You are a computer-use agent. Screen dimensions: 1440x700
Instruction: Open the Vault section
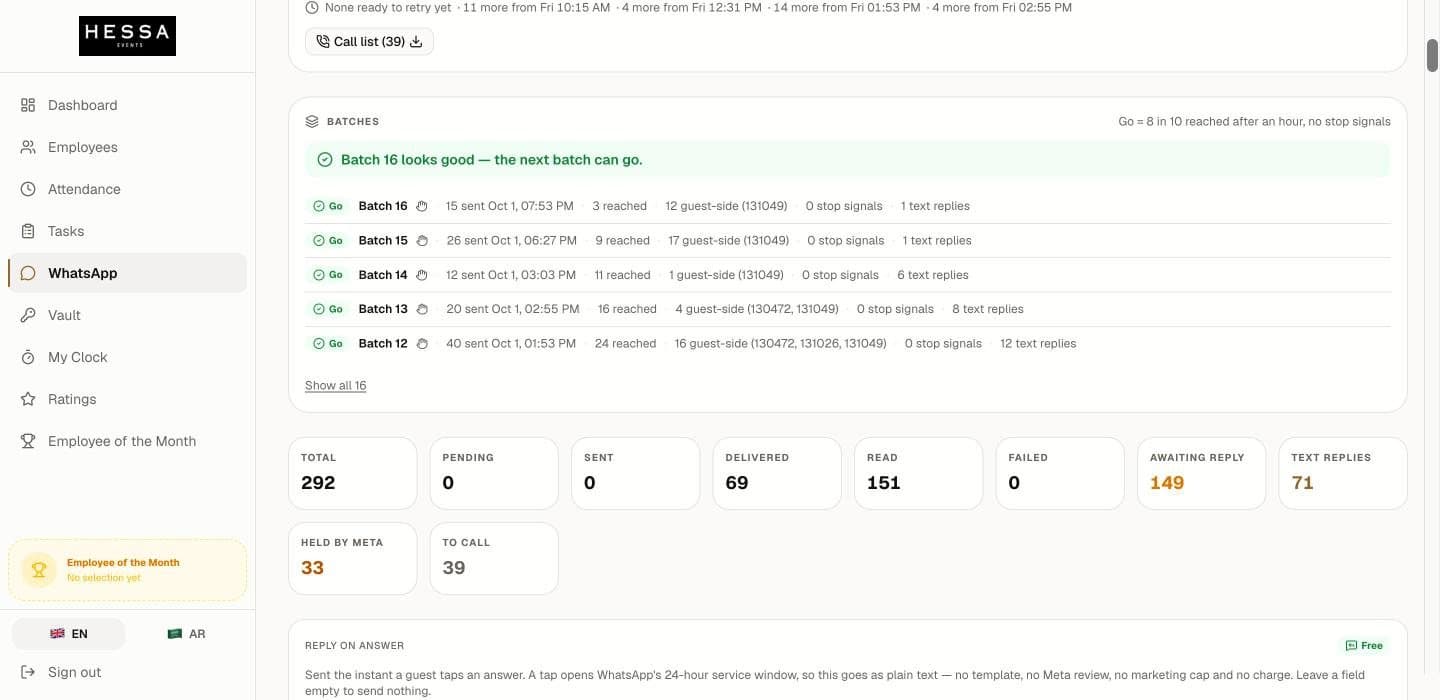tap(127, 315)
